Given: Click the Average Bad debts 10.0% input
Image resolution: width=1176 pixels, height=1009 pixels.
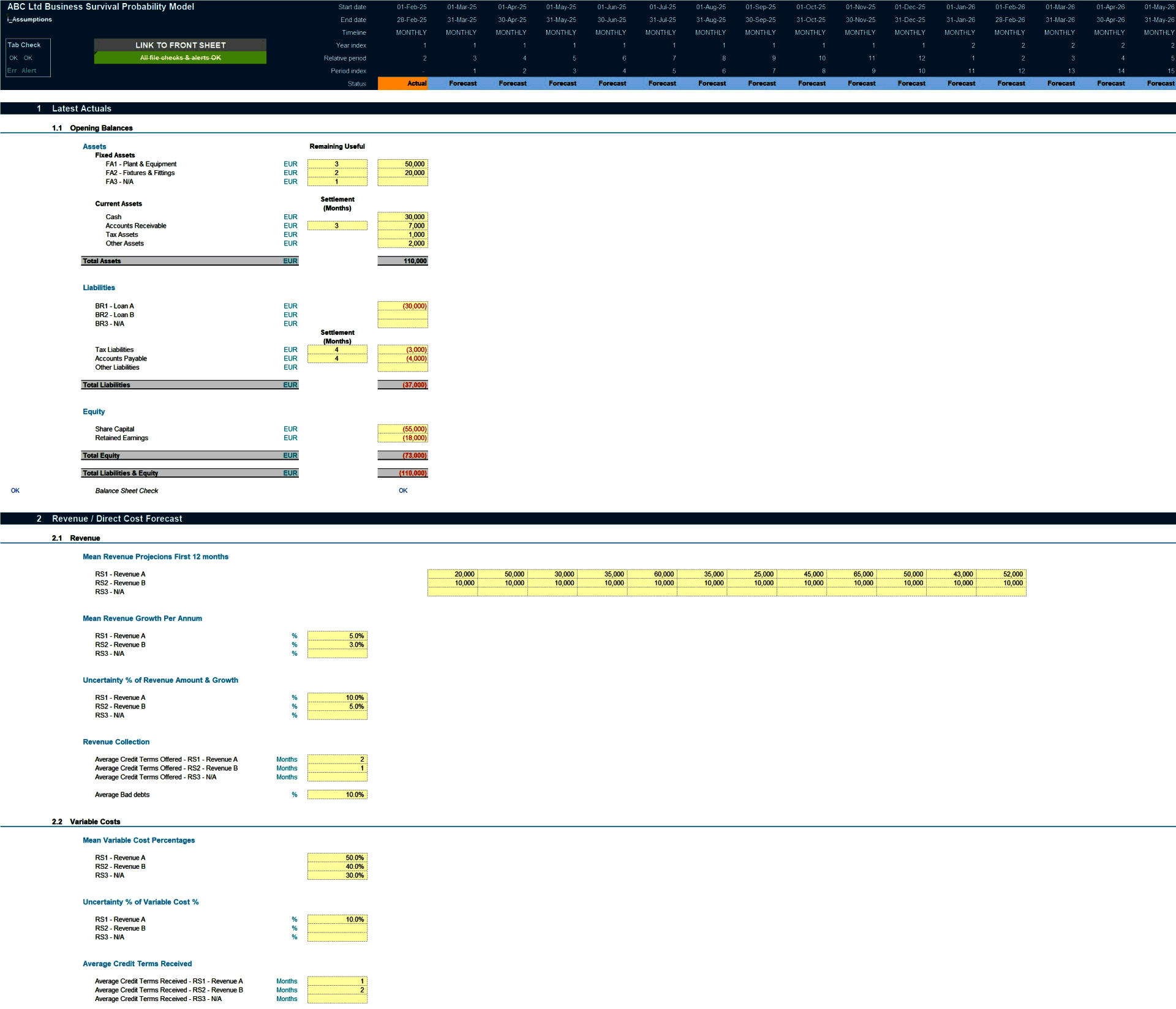Looking at the screenshot, I should pos(337,794).
